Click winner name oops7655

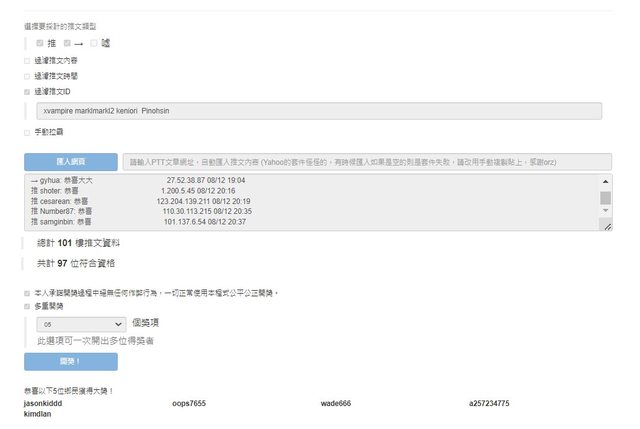pyautogui.click(x=189, y=403)
